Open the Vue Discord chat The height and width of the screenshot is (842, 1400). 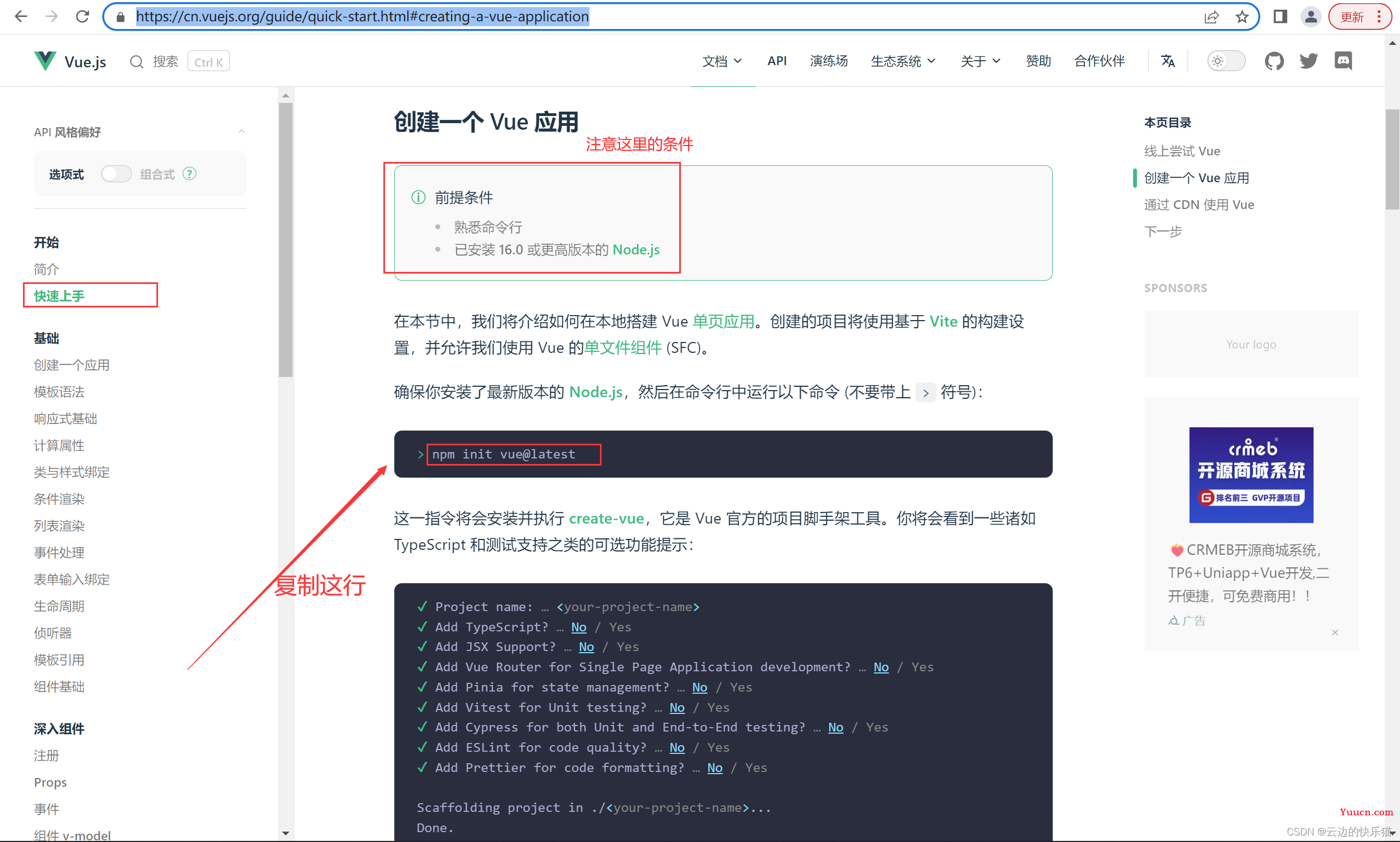[x=1343, y=61]
